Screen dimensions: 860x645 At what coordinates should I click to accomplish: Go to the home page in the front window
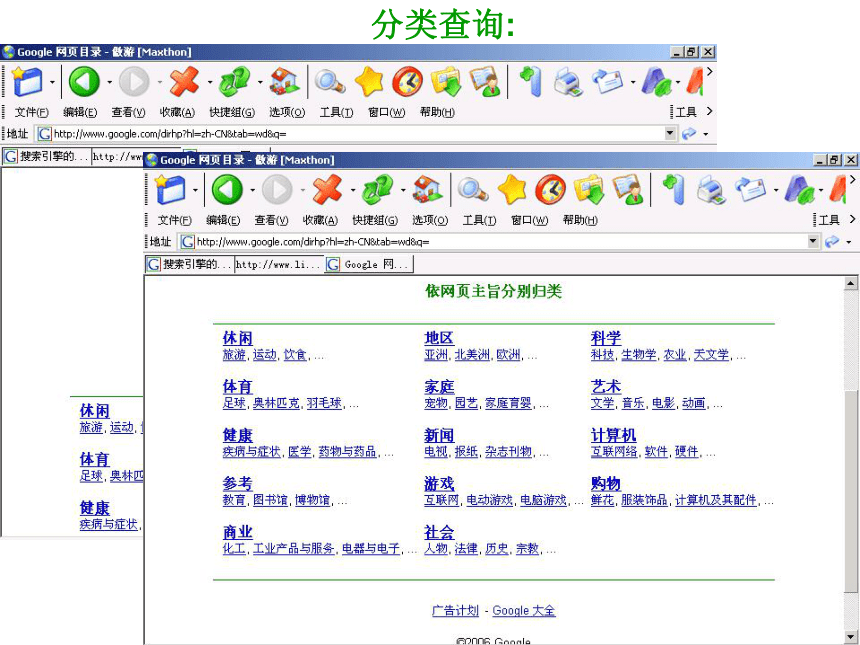click(428, 190)
